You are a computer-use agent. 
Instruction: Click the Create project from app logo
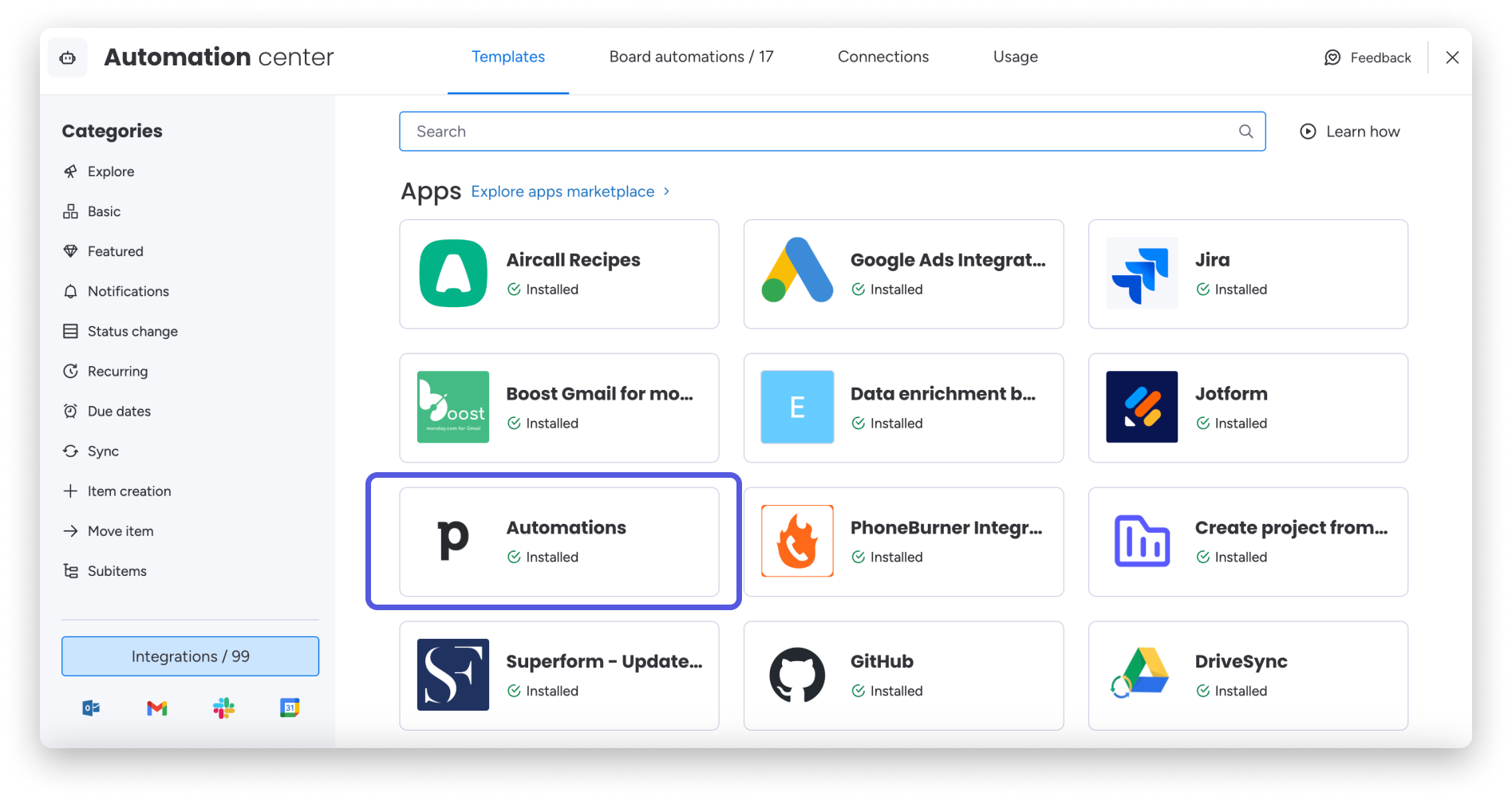1142,541
